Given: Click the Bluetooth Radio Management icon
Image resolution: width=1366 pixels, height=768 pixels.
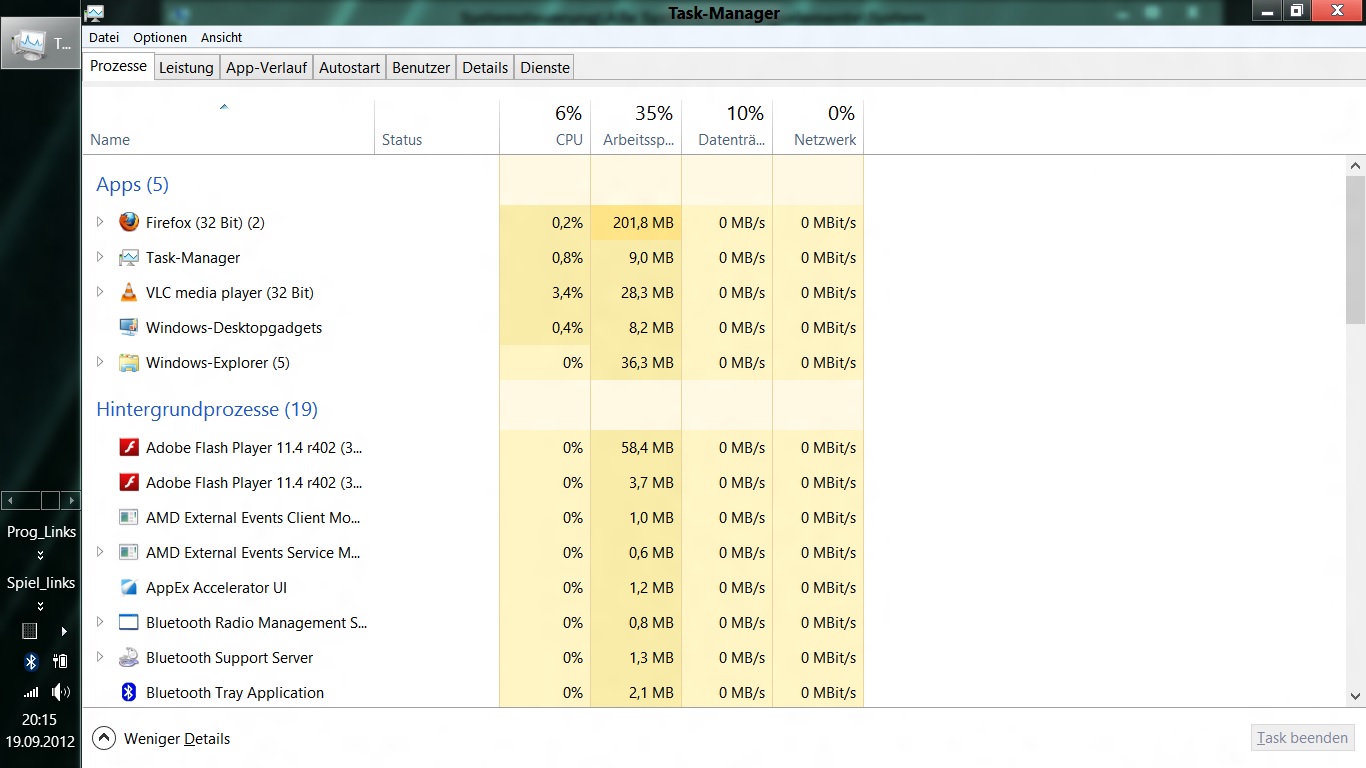Looking at the screenshot, I should pyautogui.click(x=129, y=622).
